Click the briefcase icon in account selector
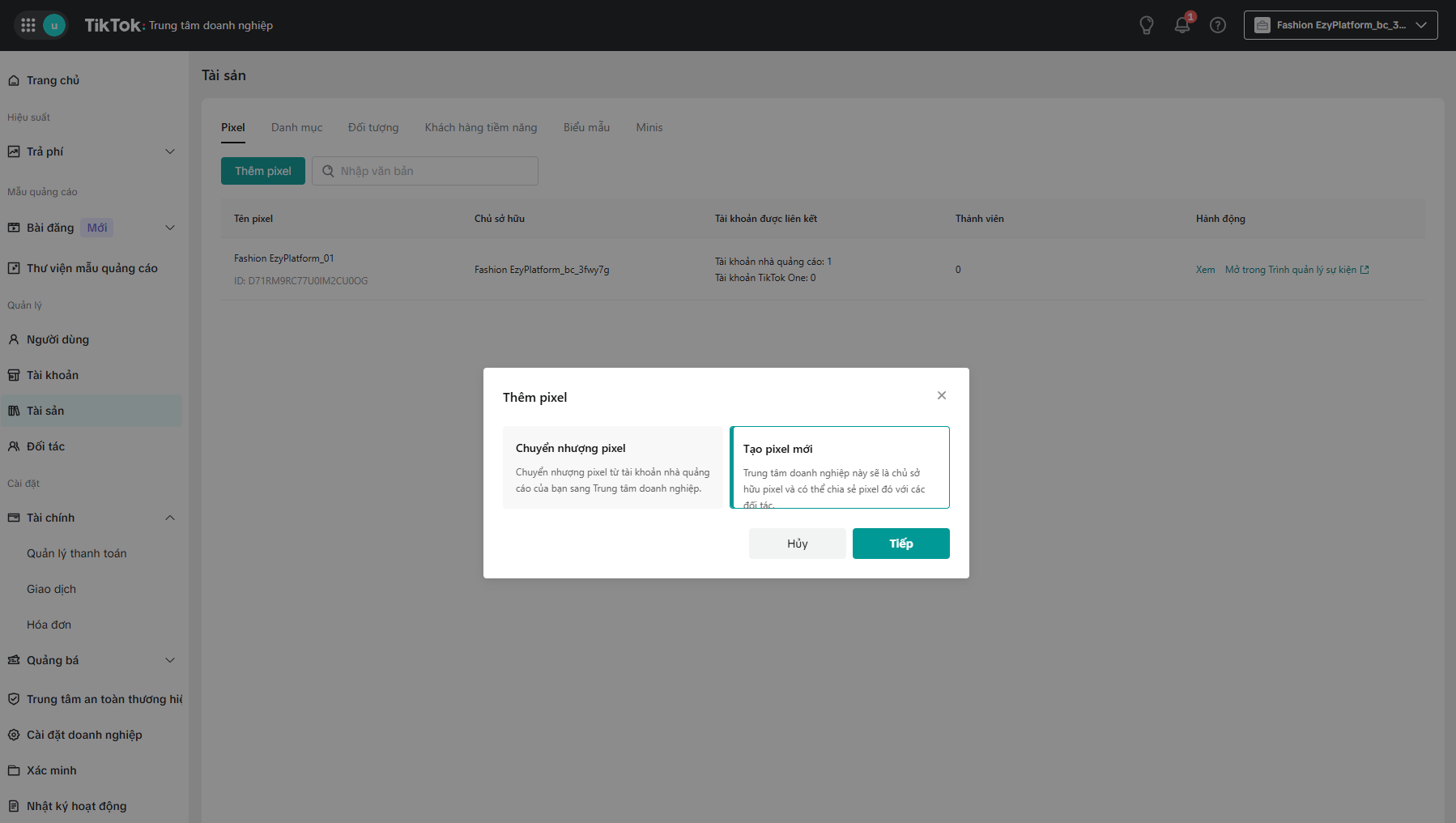 pos(1262,25)
